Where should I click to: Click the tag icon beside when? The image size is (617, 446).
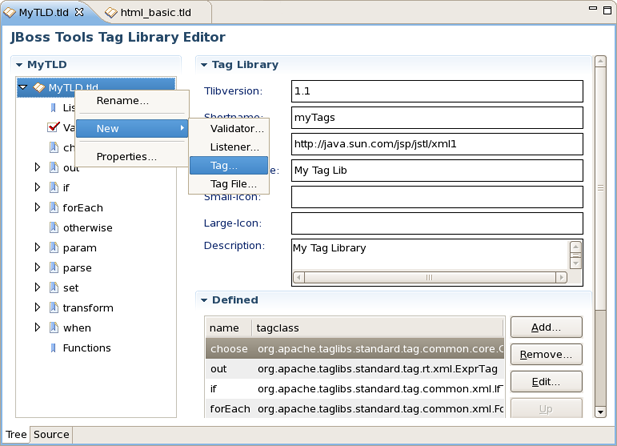pos(54,328)
